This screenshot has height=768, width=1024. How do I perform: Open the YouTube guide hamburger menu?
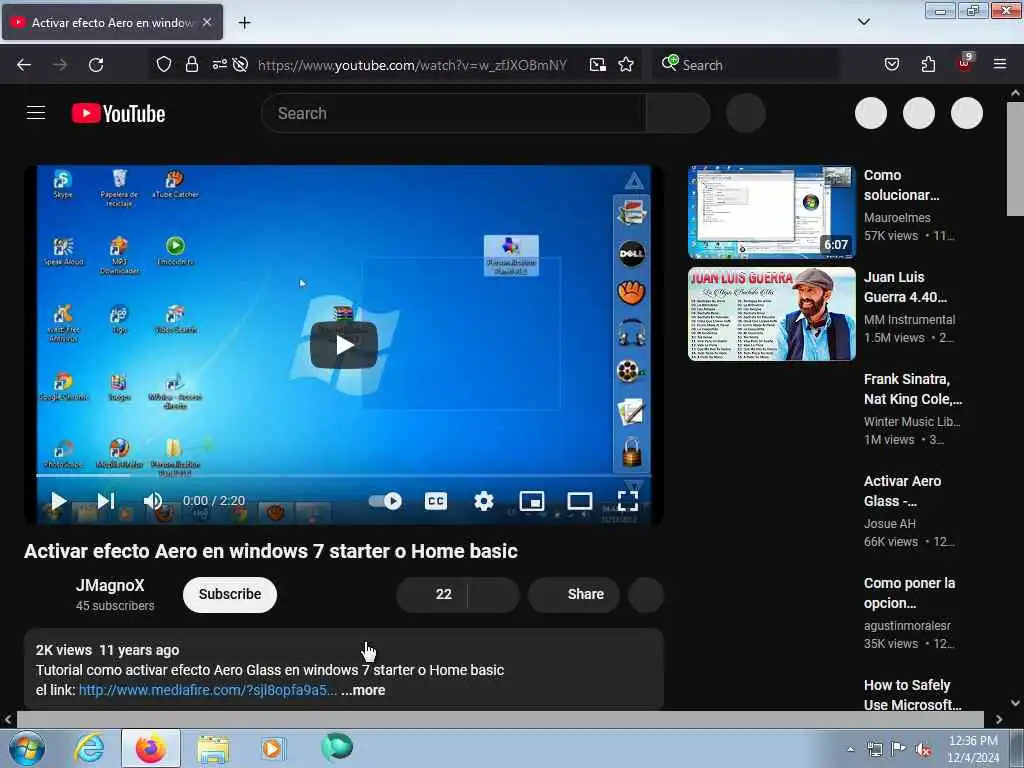36,113
